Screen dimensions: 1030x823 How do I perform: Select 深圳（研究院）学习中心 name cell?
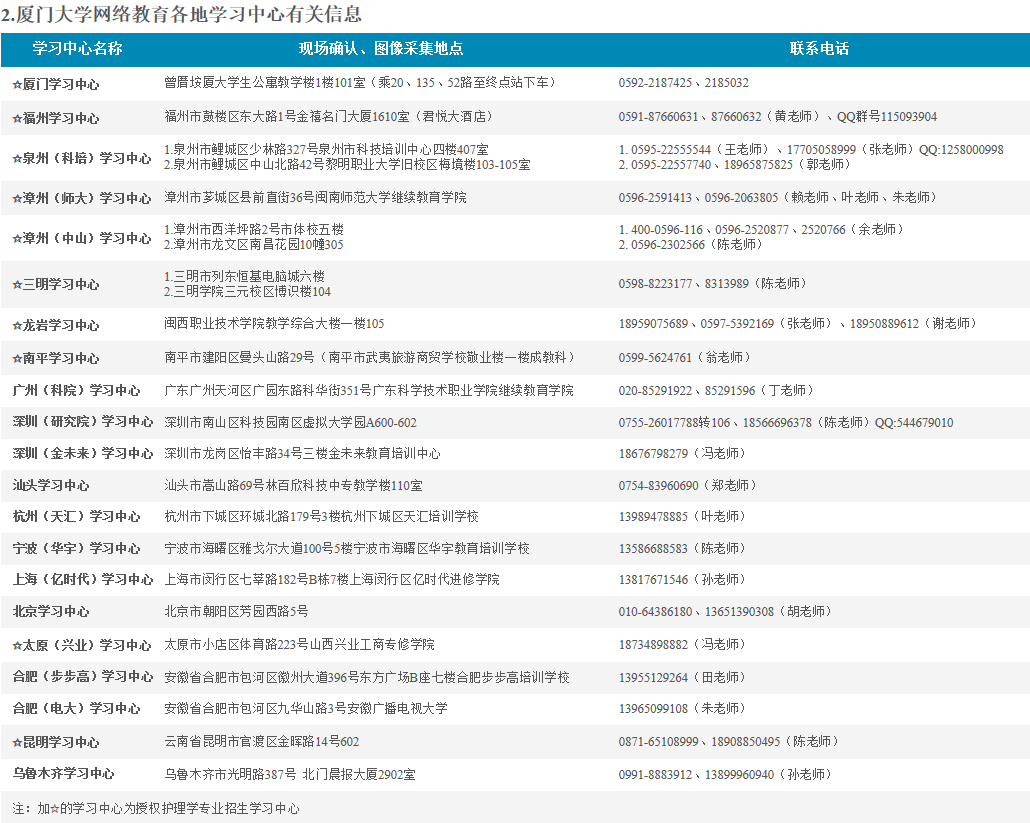coord(83,422)
